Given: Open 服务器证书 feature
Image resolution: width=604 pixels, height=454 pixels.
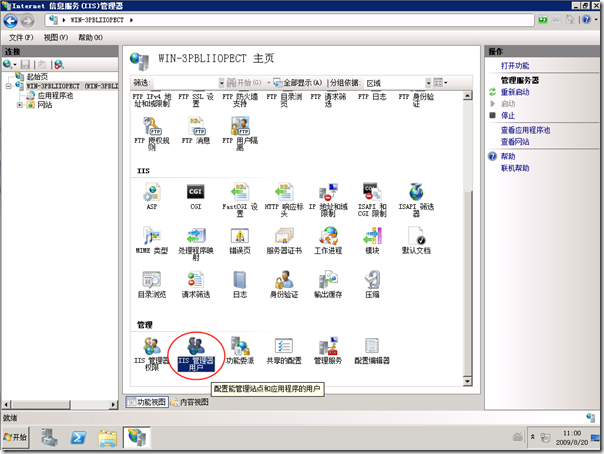Looking at the screenshot, I should point(284,240).
